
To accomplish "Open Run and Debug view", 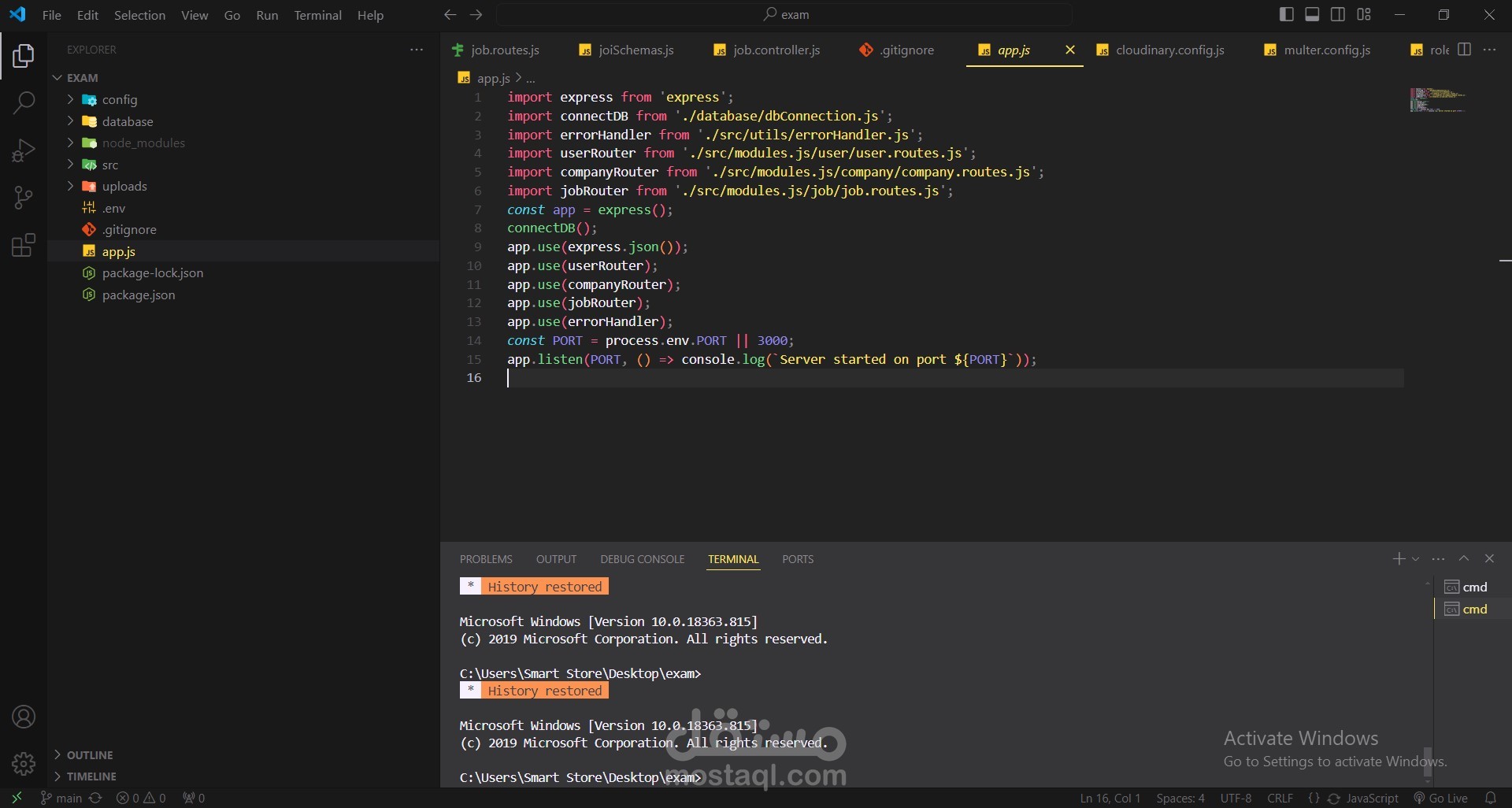I will [x=24, y=150].
